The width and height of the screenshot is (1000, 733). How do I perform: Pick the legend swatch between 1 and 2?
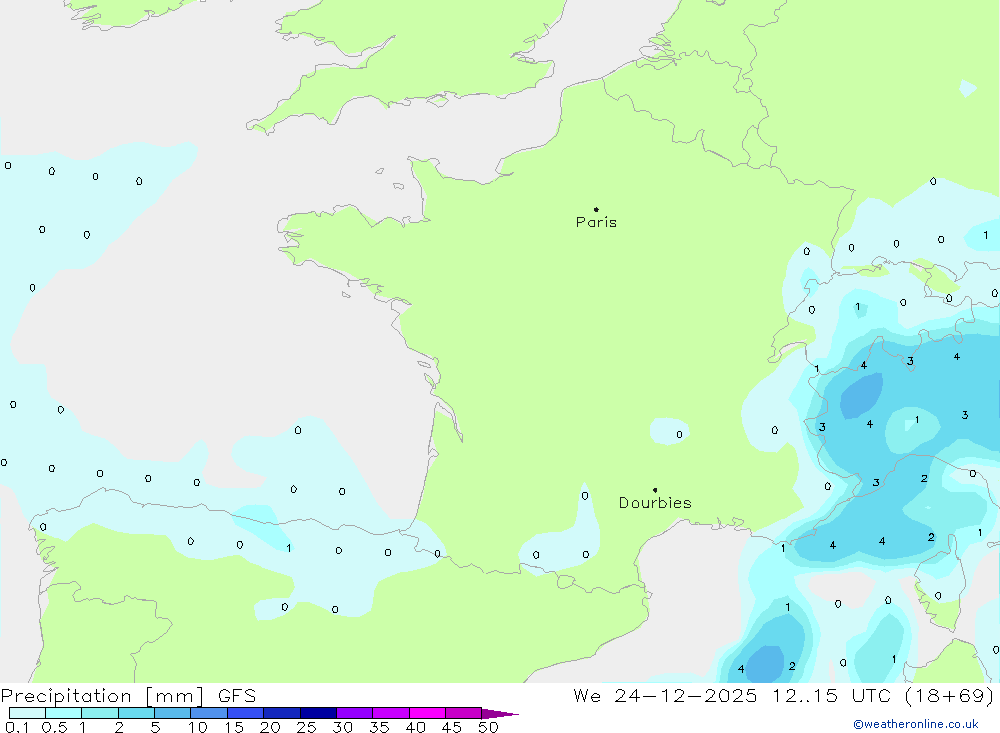[x=100, y=713]
